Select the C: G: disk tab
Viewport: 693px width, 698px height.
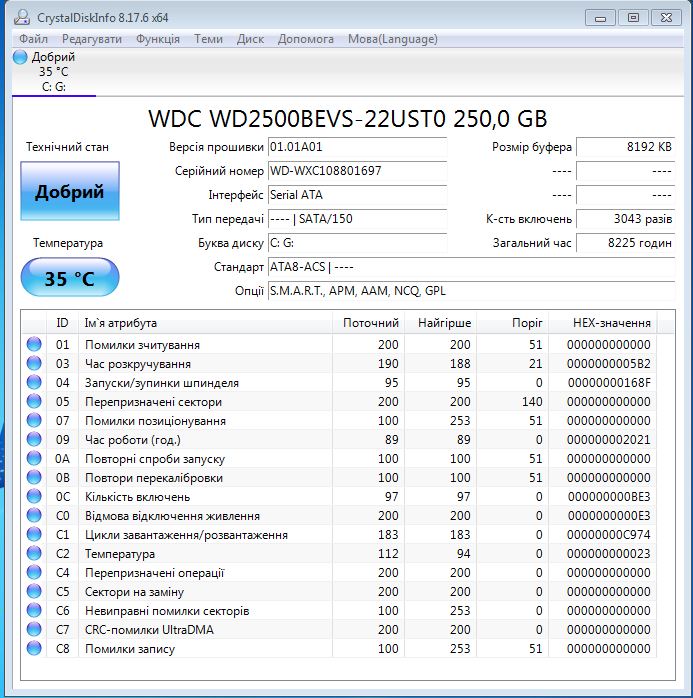54,86
